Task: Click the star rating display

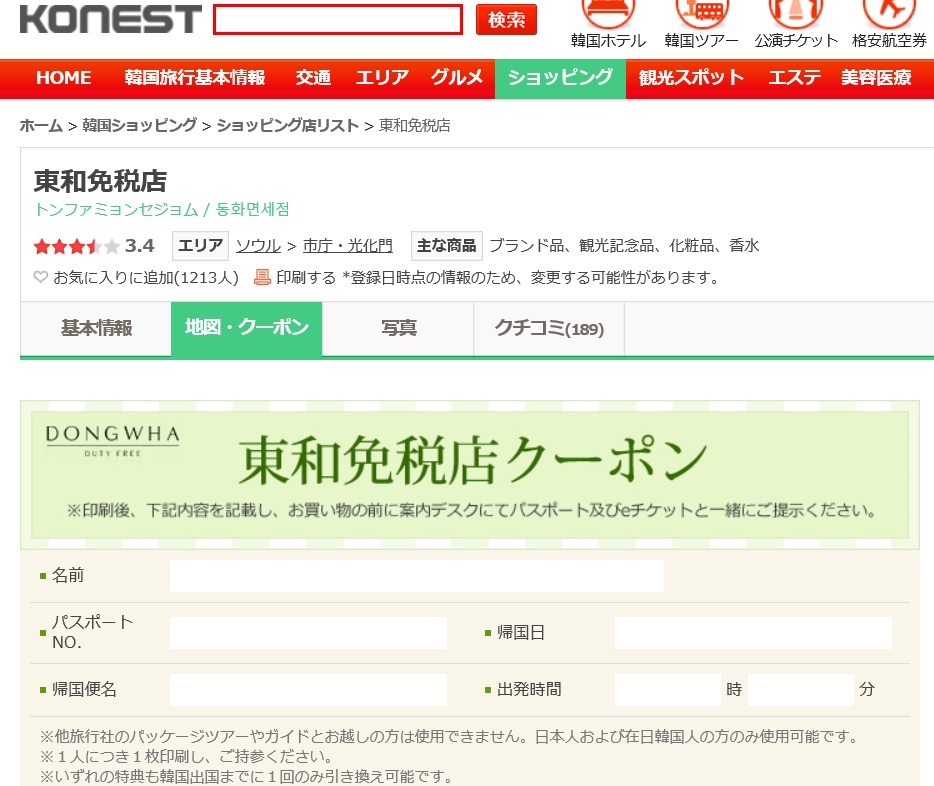Action: click(x=77, y=246)
